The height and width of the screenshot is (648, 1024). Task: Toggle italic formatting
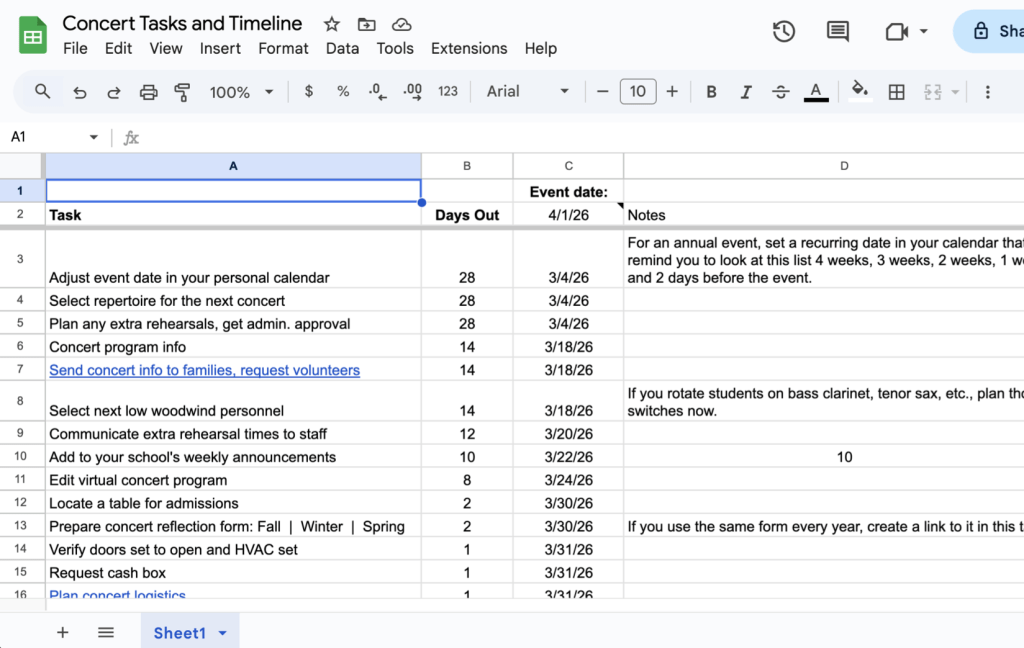coord(745,92)
